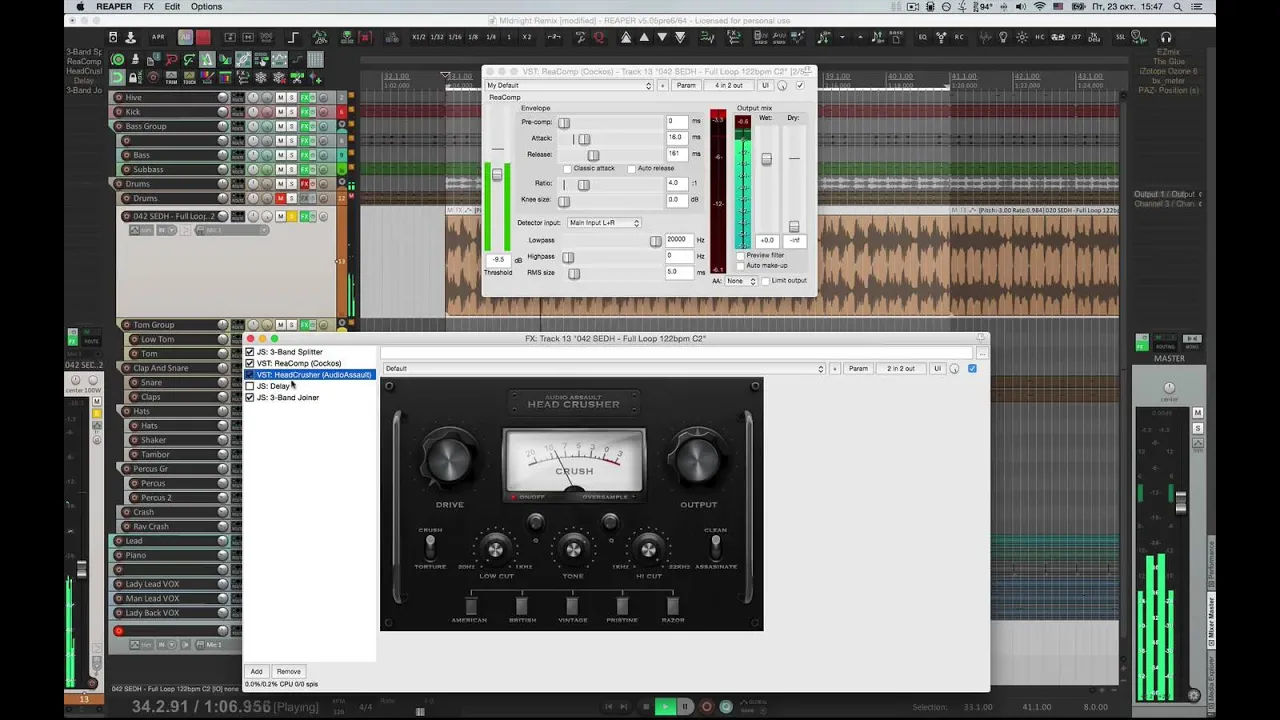Screen dimensions: 1280x720
Task: Solo the Kick track
Action: [292, 112]
